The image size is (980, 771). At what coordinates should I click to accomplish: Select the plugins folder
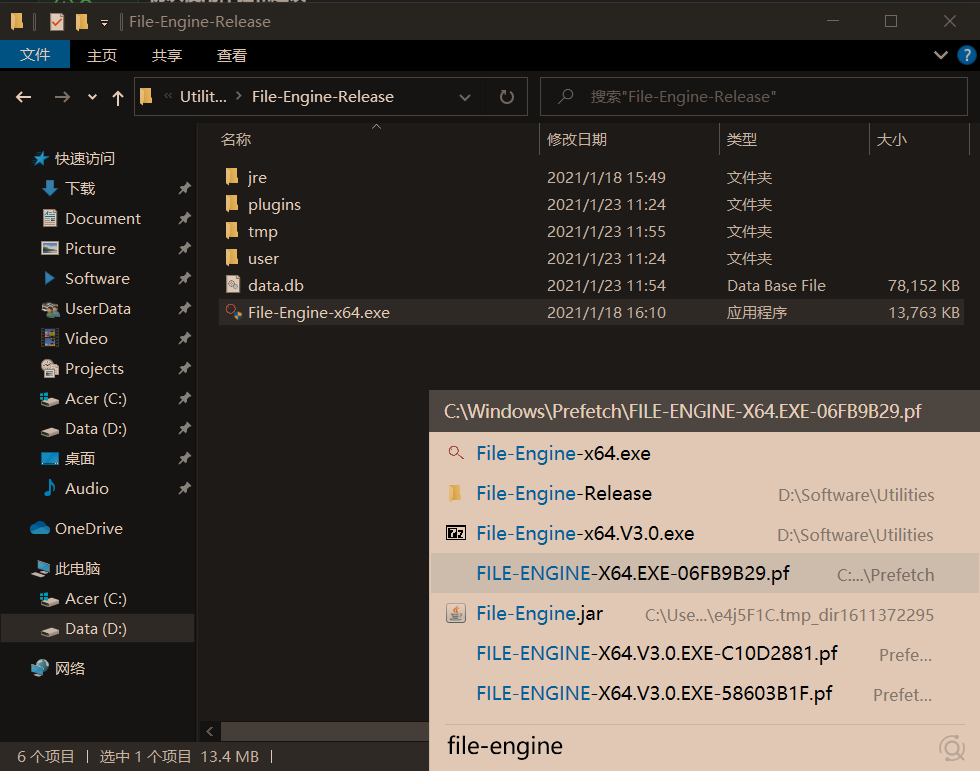point(274,205)
